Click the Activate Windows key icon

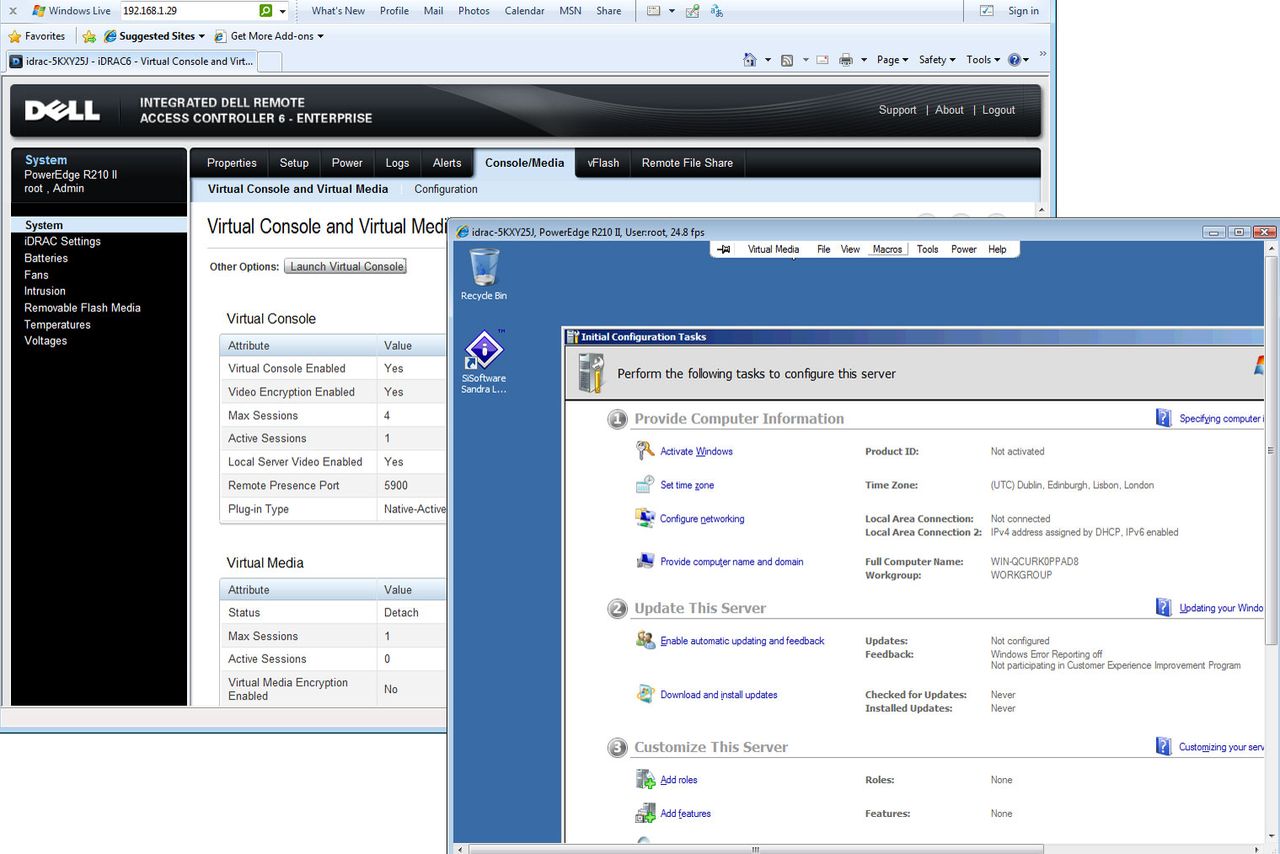tap(645, 451)
